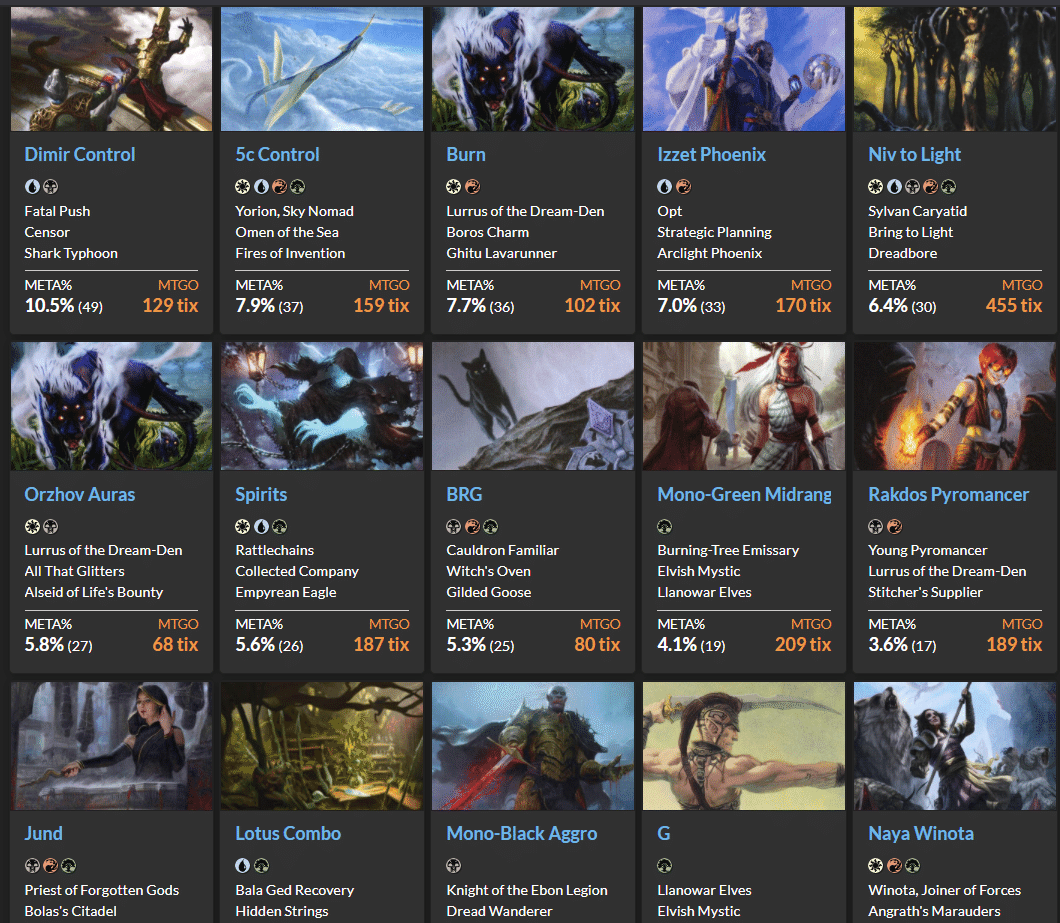The width and height of the screenshot is (1060, 923).
Task: Click the green mana icon under Mono-Green Midrange
Action: pos(665,527)
